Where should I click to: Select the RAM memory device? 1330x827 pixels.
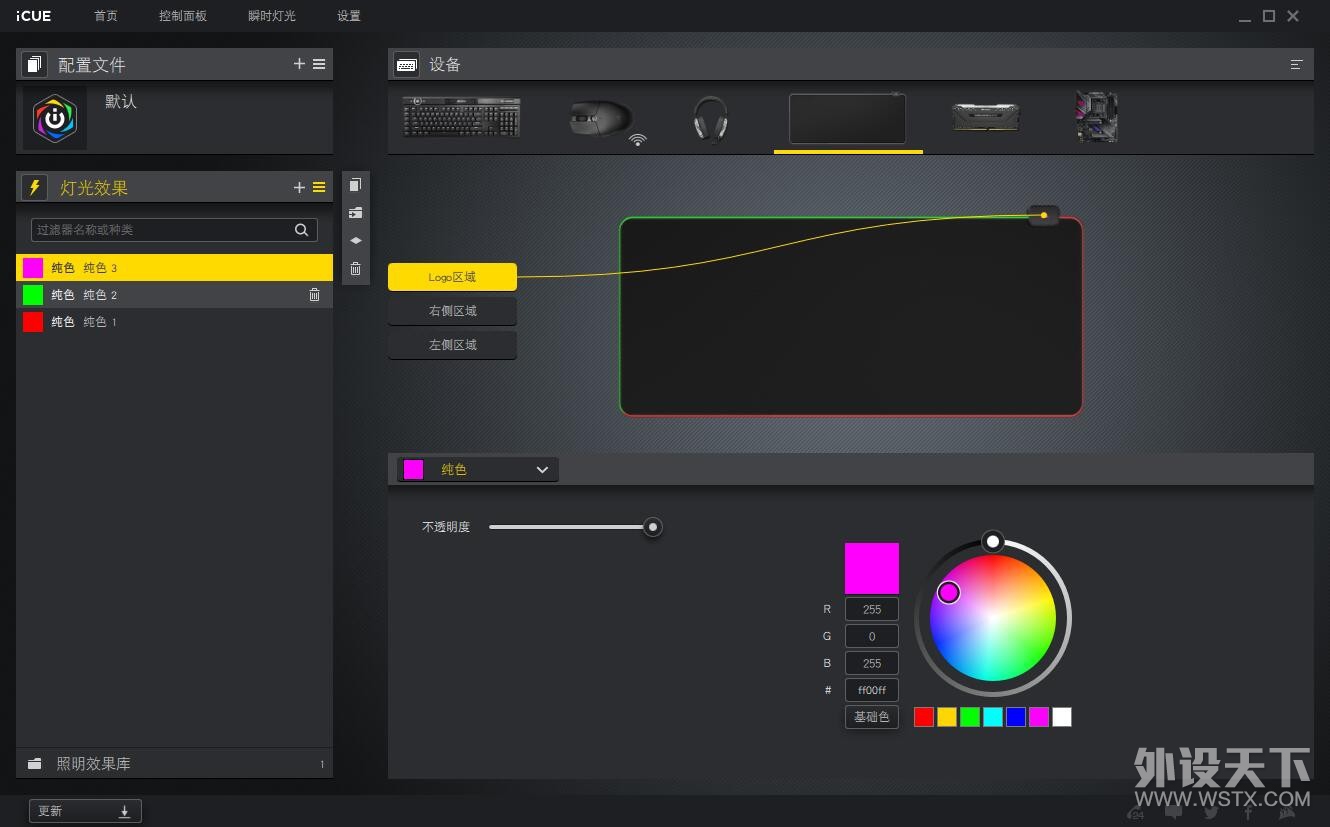(985, 117)
